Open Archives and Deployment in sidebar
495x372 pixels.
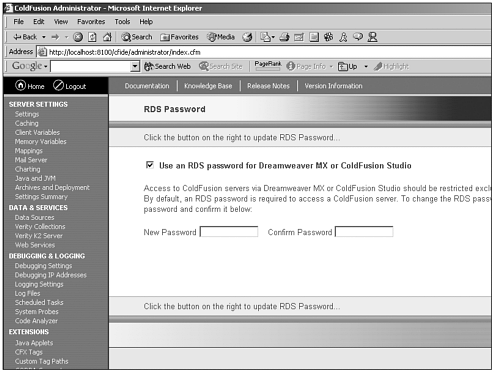(52, 188)
